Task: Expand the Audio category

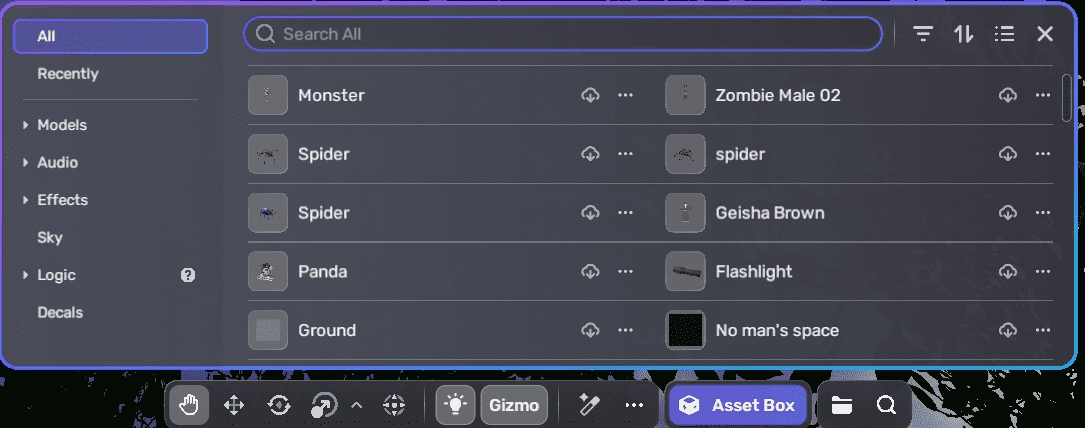Action: pos(26,162)
